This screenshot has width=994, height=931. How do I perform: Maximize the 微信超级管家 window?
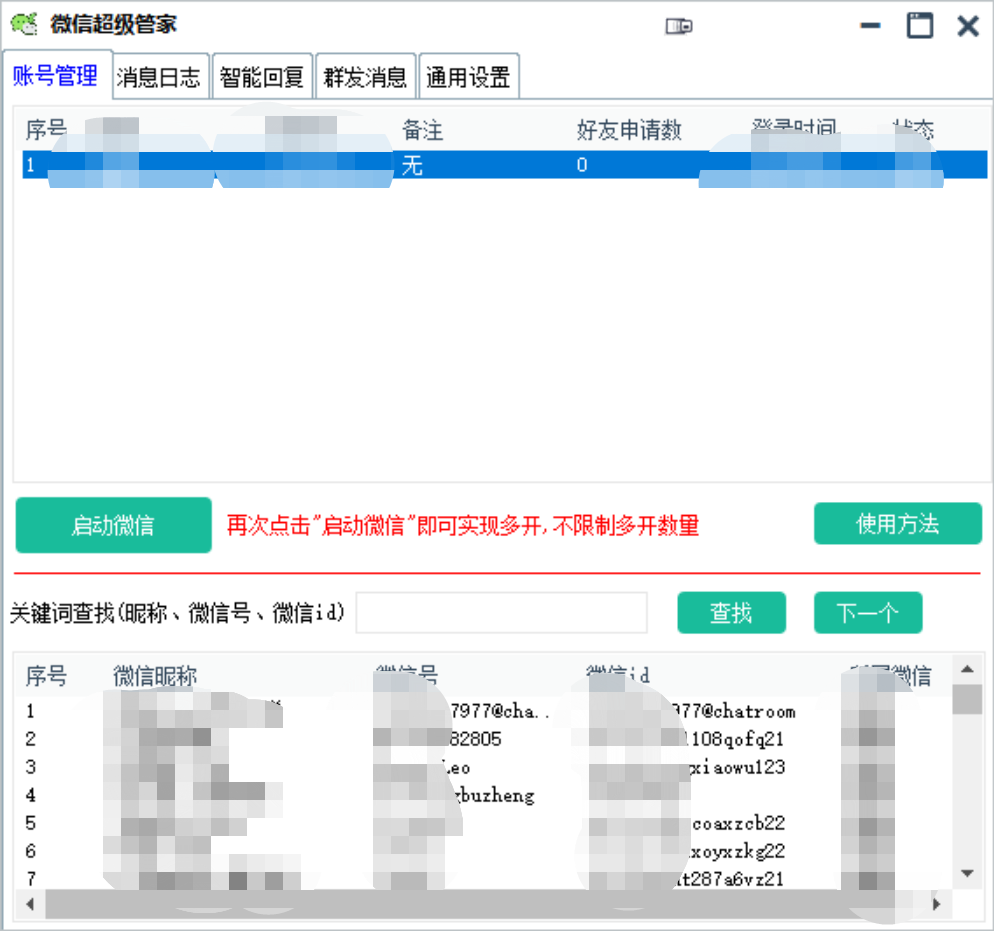pos(919,25)
